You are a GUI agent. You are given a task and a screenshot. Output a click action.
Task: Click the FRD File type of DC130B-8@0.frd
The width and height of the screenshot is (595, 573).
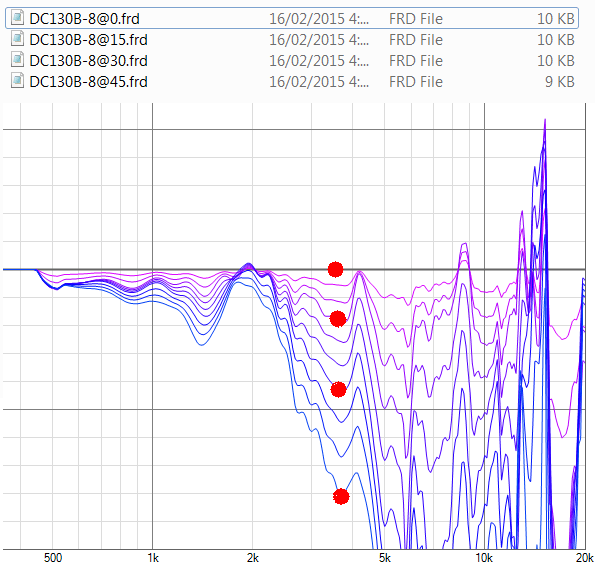tap(416, 19)
